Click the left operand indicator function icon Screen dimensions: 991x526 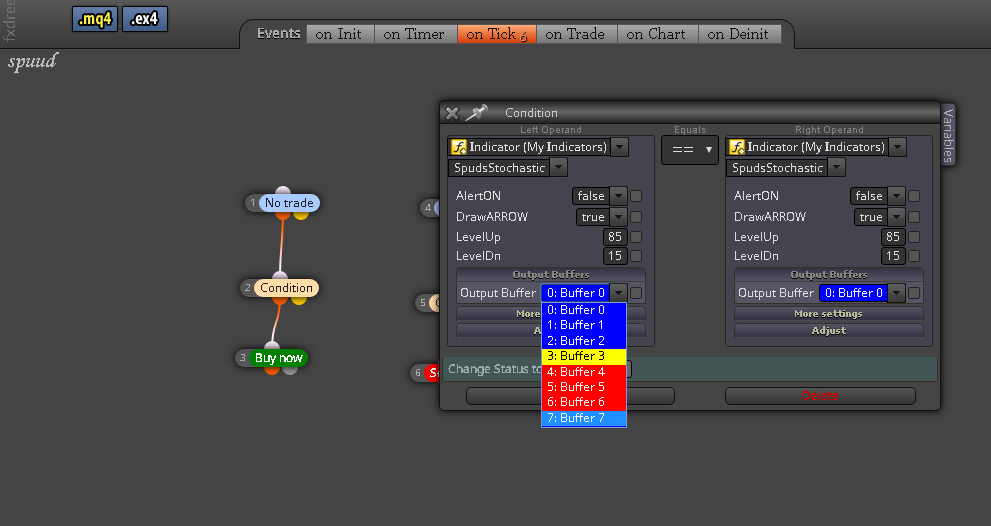pos(459,147)
